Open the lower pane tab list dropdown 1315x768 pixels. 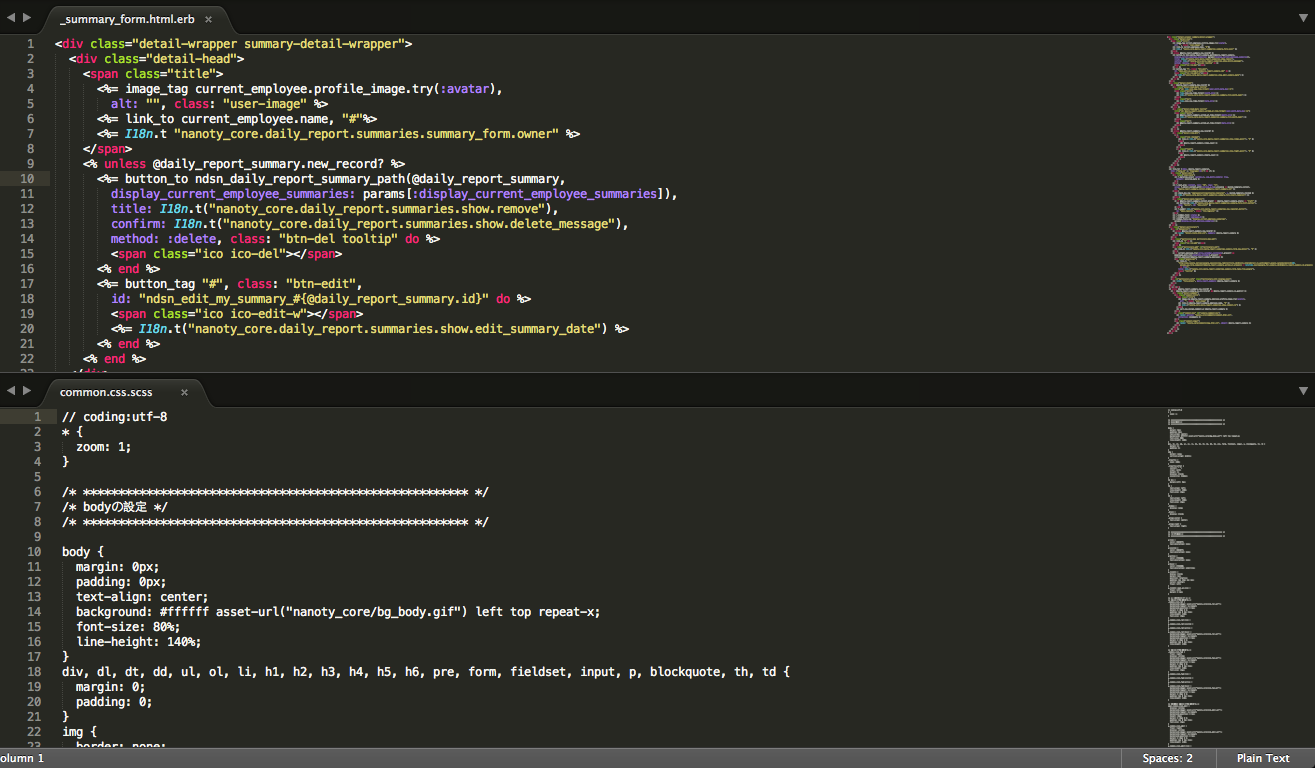pyautogui.click(x=1303, y=391)
